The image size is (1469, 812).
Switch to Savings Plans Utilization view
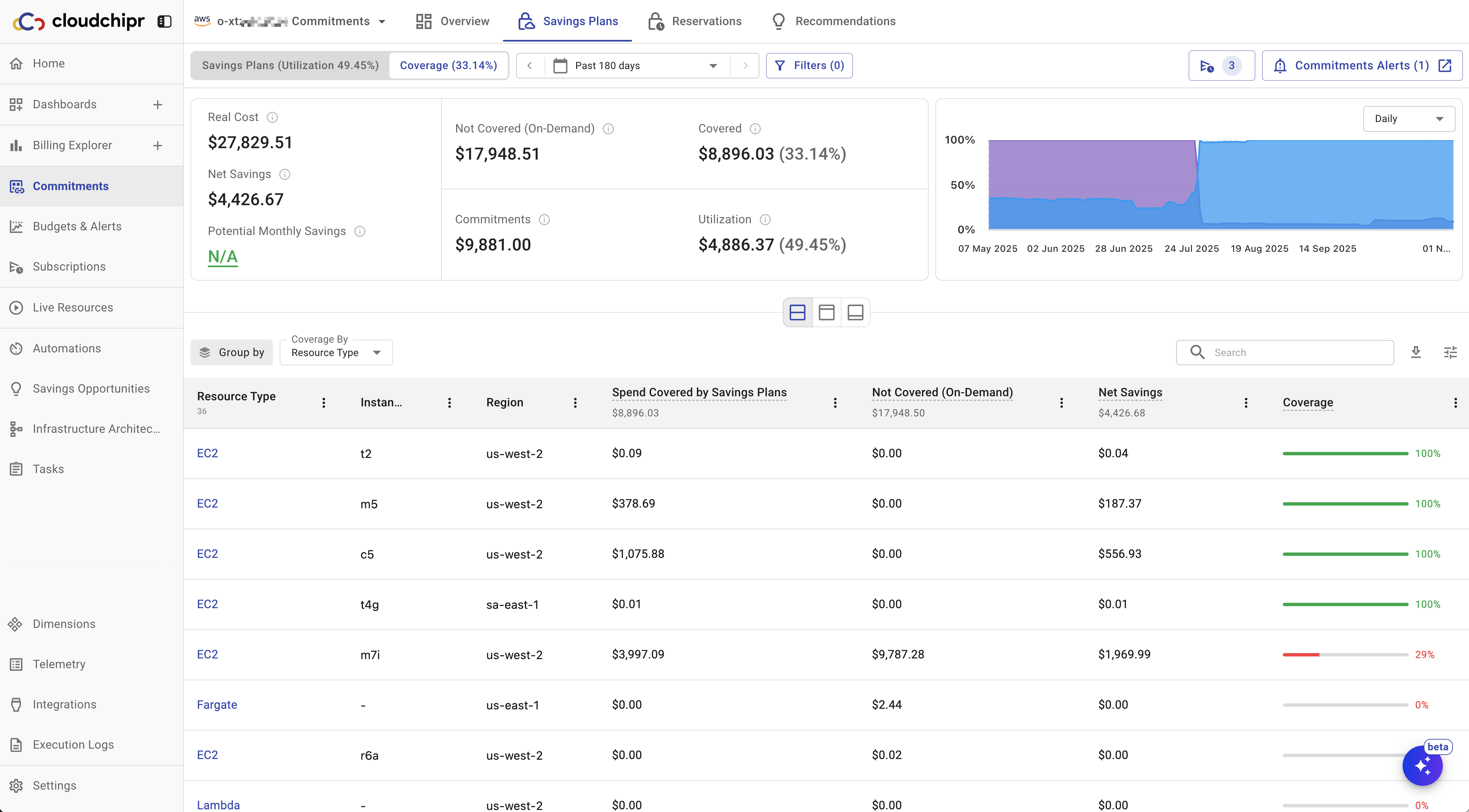(x=290, y=66)
